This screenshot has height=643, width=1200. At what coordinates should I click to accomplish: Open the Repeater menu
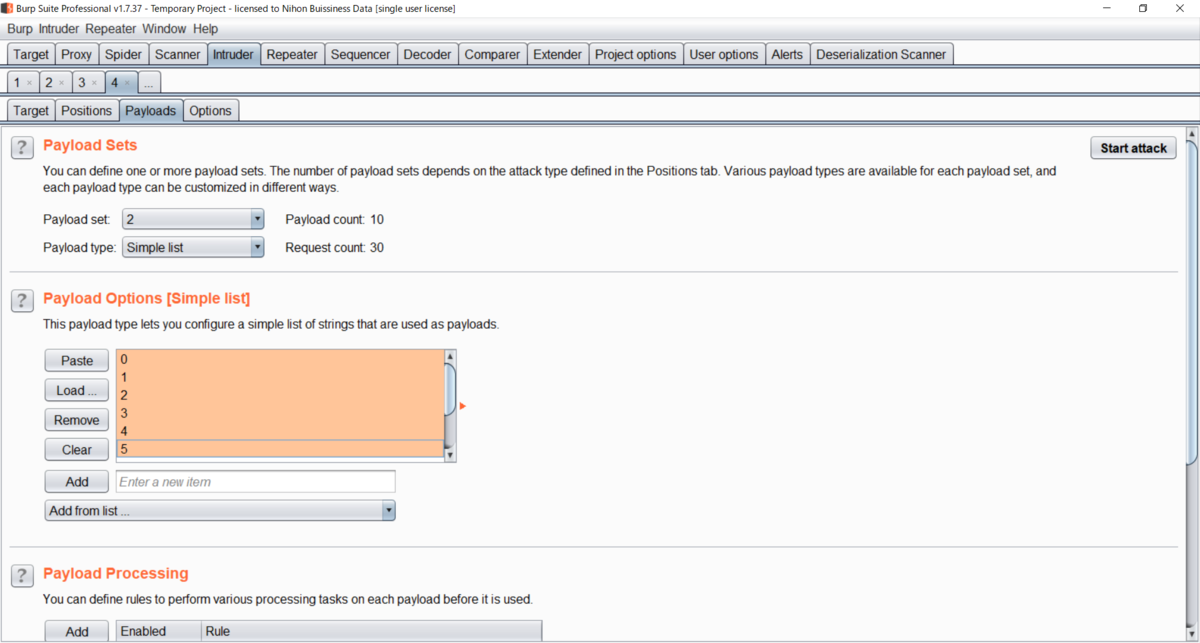coord(111,29)
